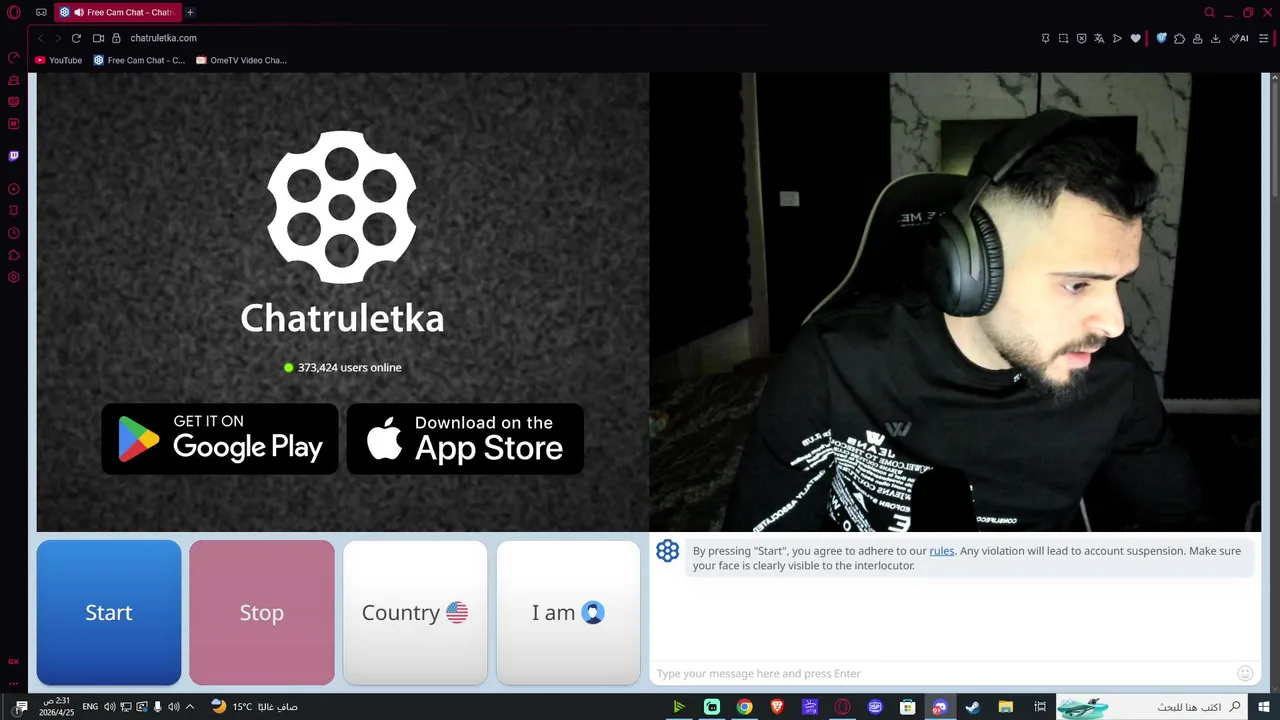Open a new tab with the plus button

[x=190, y=12]
